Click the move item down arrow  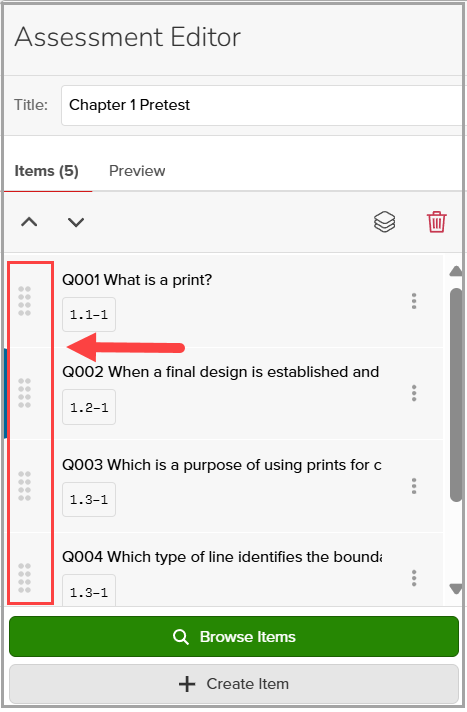point(76,222)
